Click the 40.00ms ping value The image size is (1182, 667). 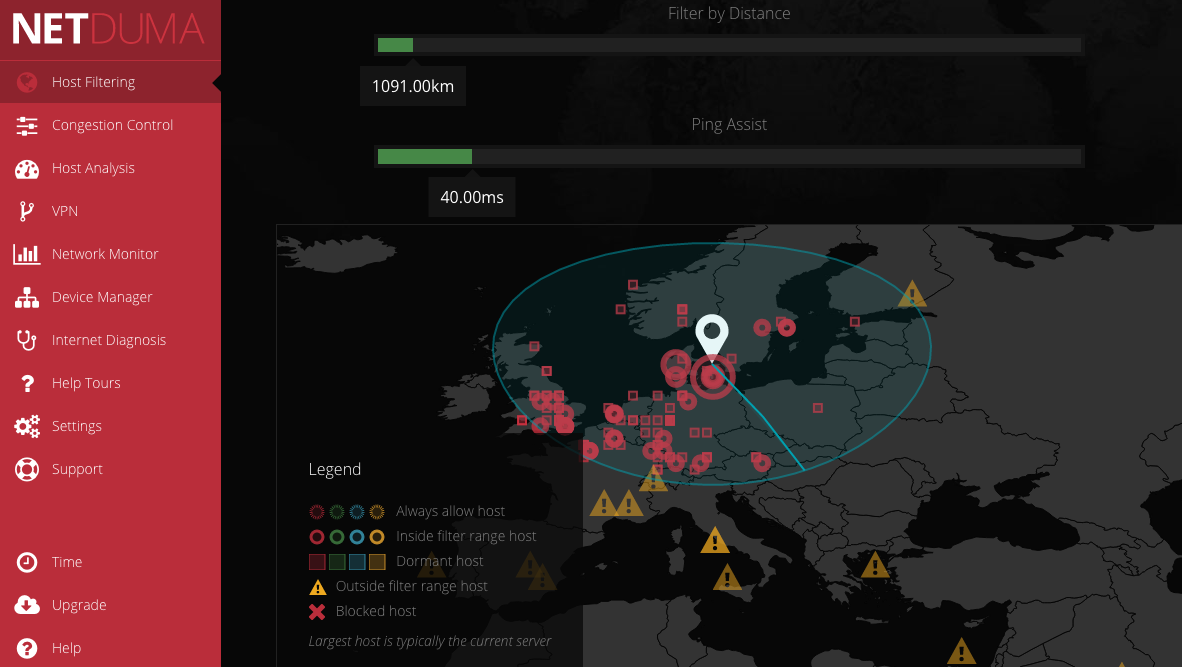(x=472, y=197)
